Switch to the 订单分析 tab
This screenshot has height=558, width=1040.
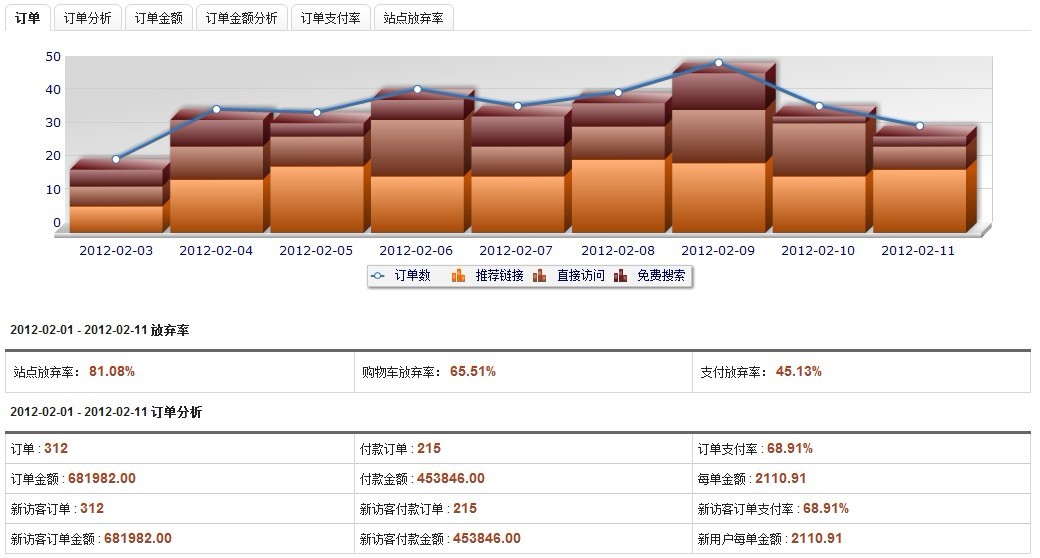[x=87, y=18]
